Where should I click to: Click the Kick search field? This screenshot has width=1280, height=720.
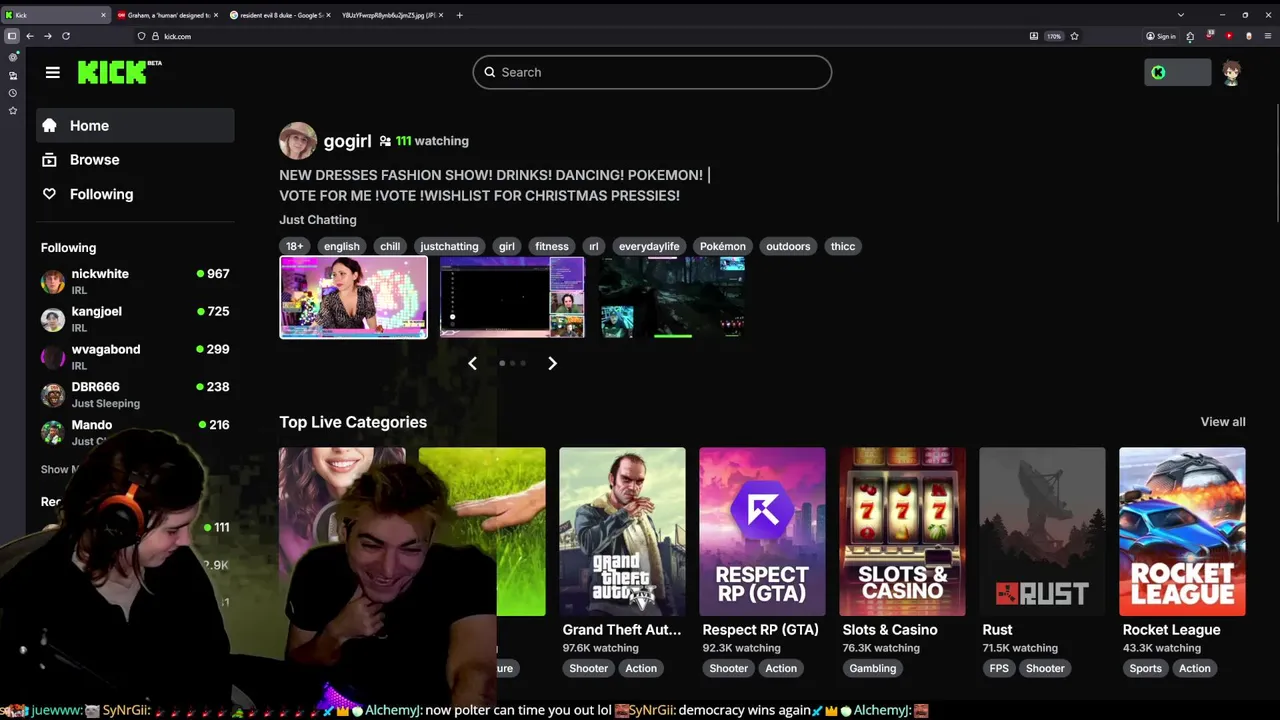[x=652, y=72]
